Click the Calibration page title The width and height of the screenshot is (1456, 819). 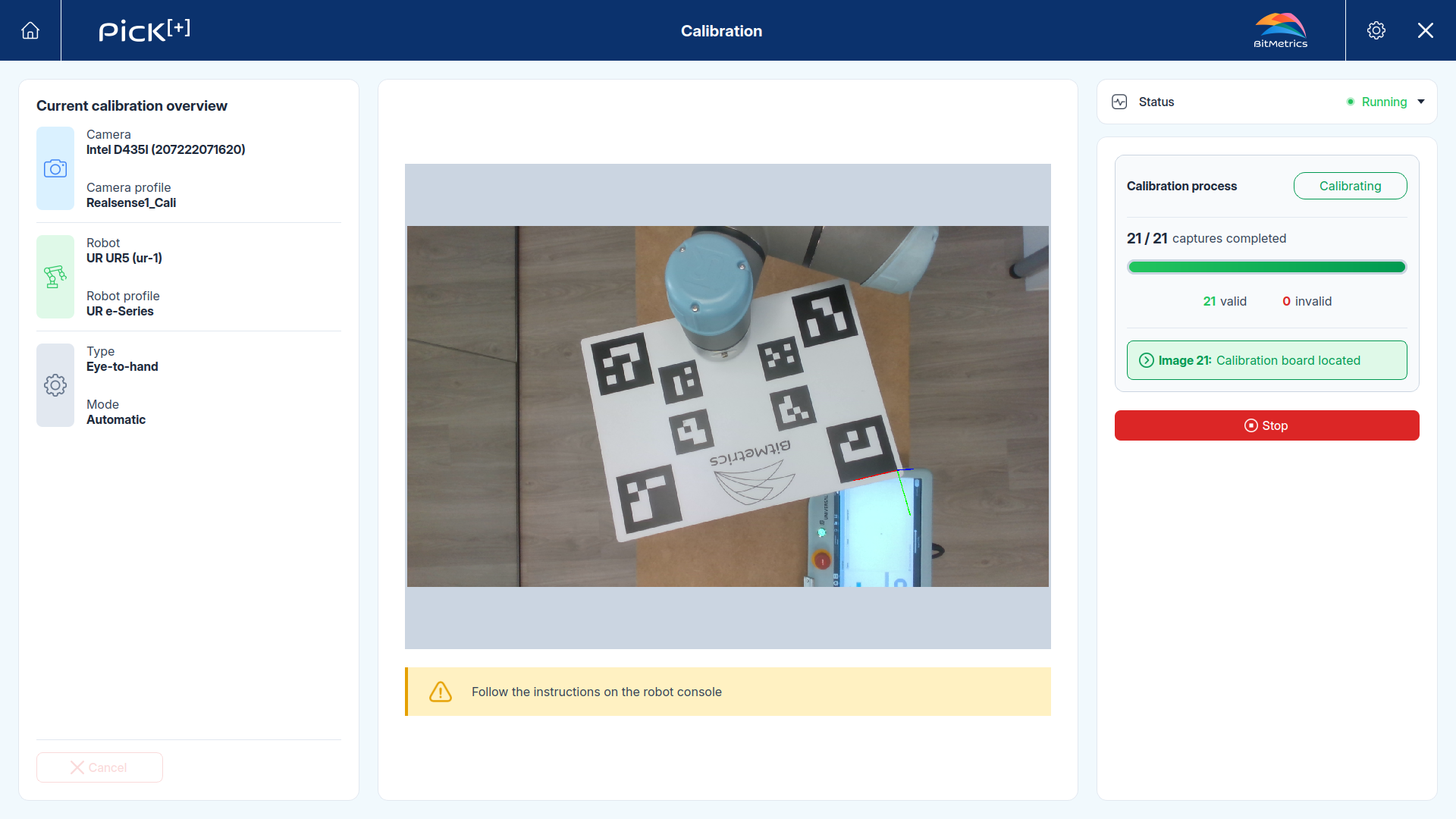[721, 31]
